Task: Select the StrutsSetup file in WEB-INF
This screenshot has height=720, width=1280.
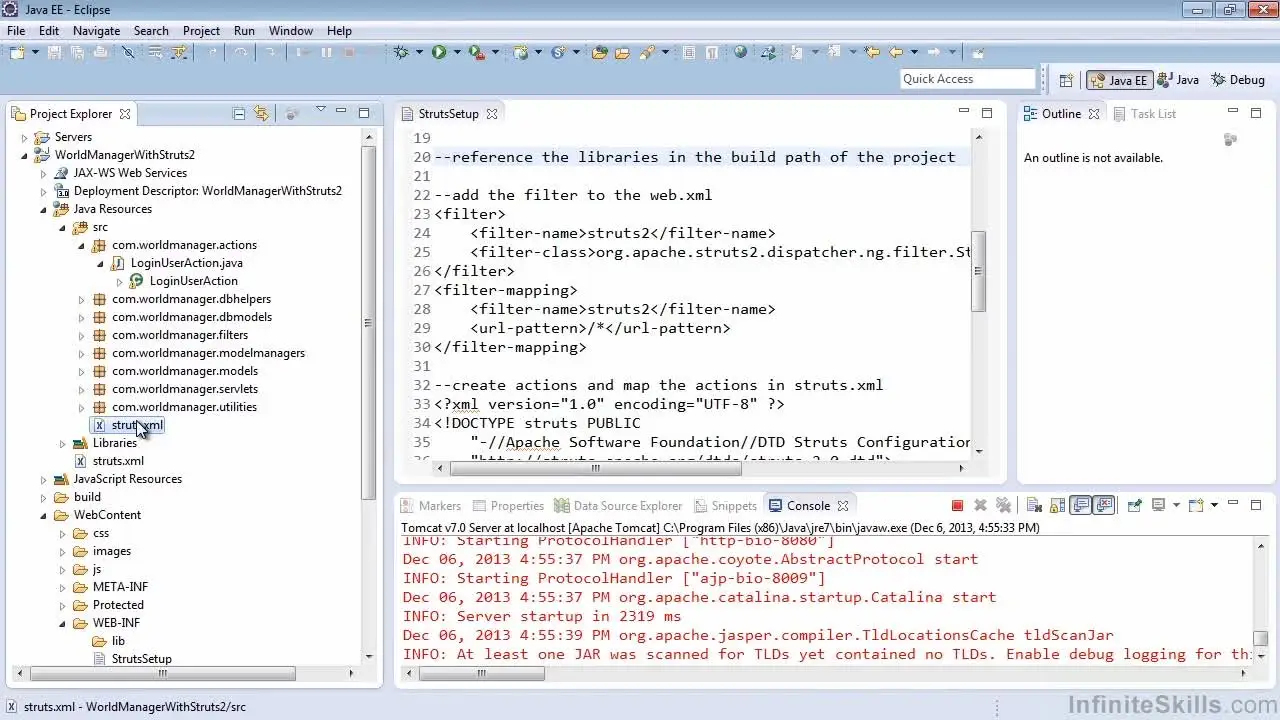Action: [x=141, y=659]
